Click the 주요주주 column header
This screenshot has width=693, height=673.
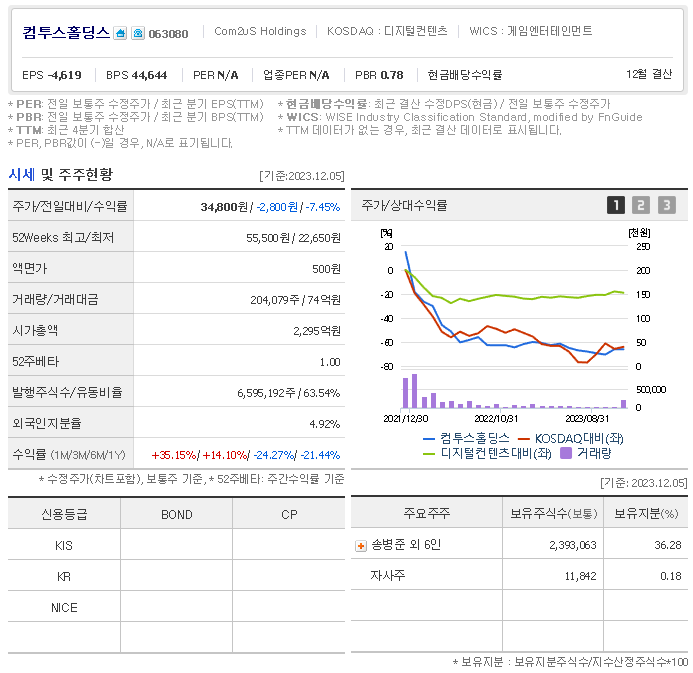[426, 513]
